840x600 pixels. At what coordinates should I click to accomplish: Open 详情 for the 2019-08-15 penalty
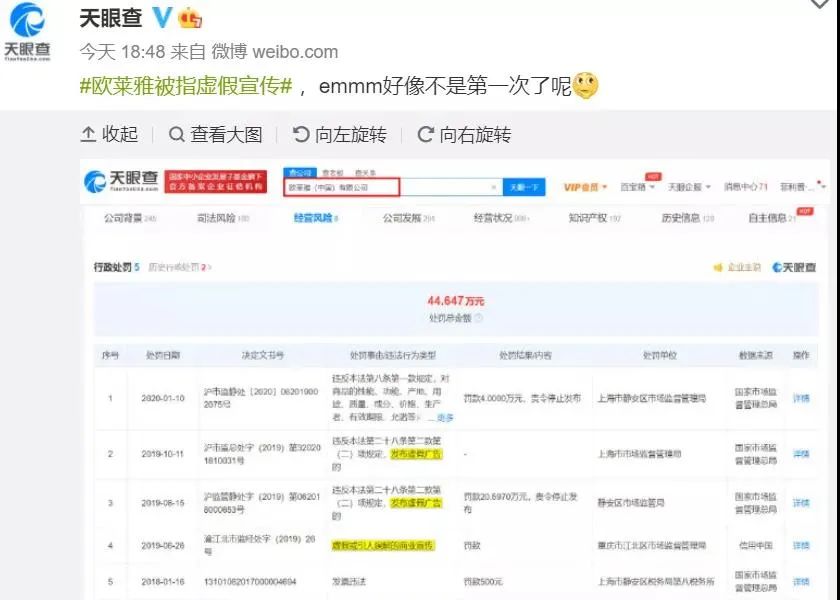coord(801,502)
